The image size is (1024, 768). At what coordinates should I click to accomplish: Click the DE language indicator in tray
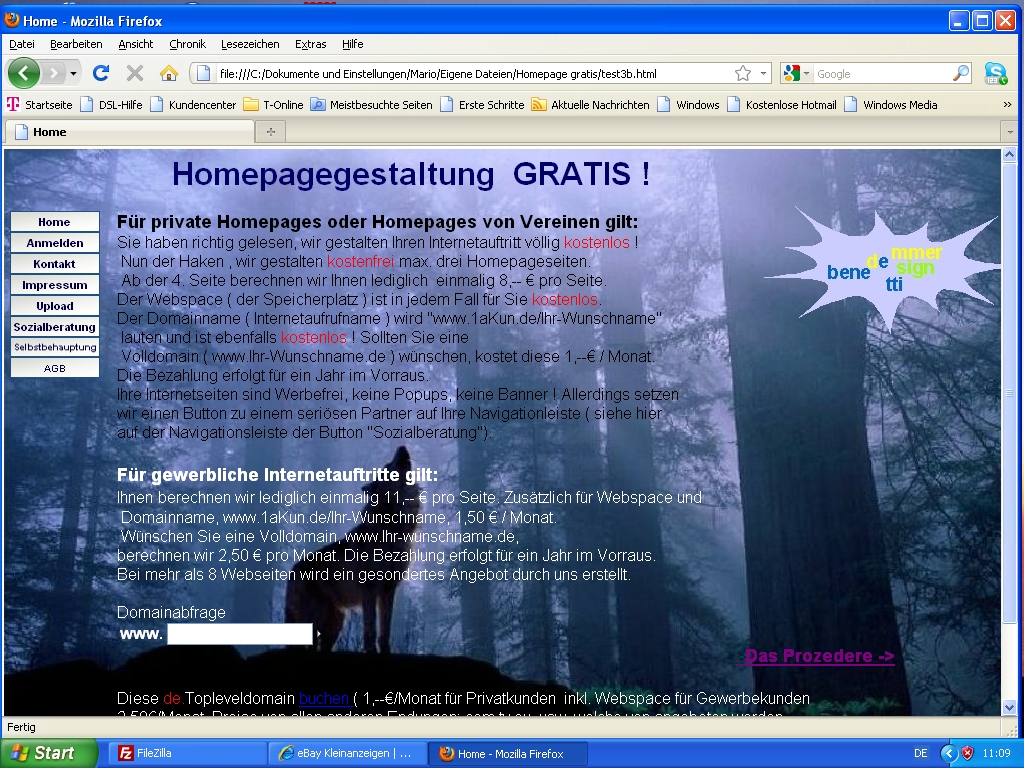point(921,753)
